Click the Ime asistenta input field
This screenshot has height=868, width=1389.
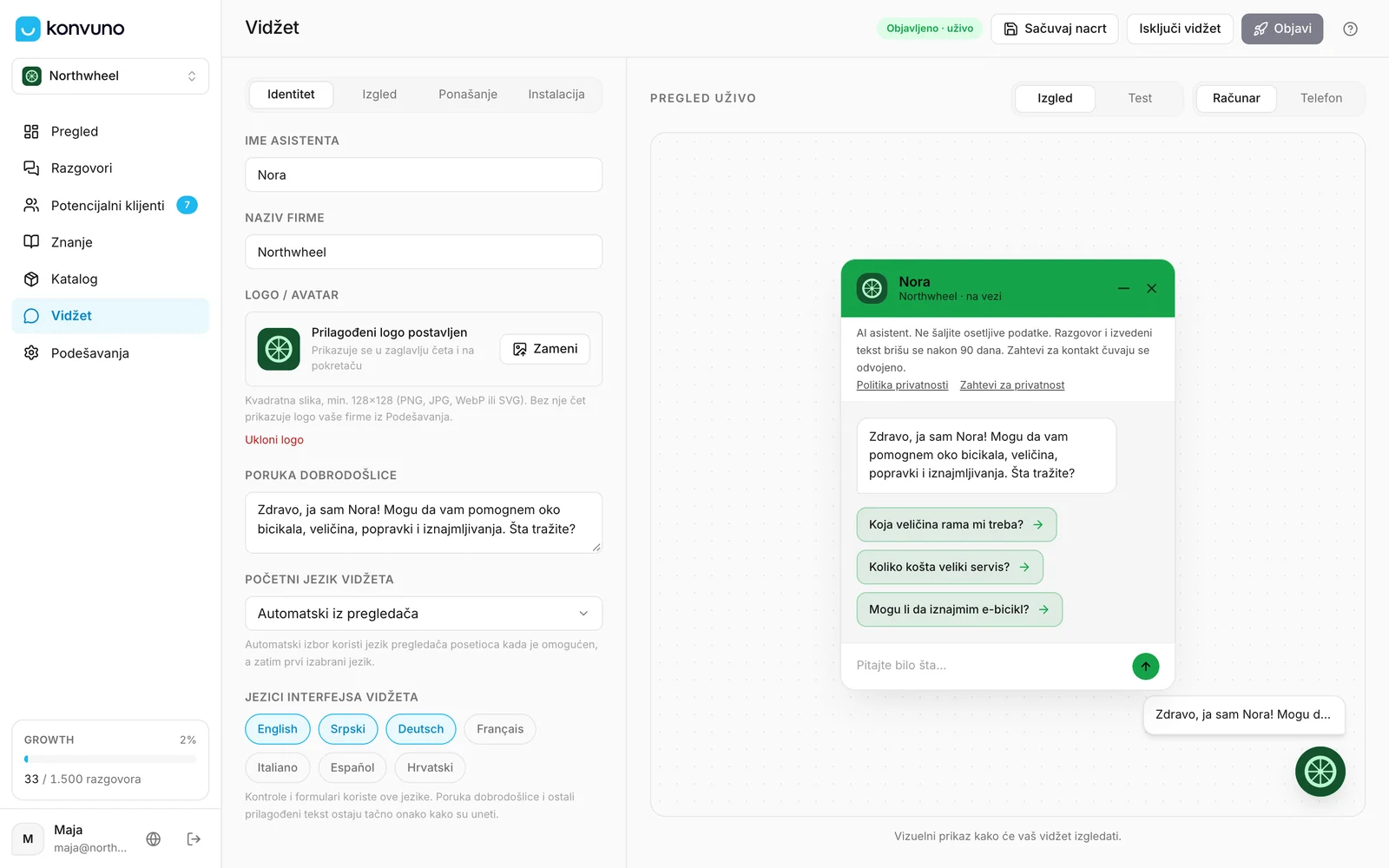pyautogui.click(x=424, y=174)
